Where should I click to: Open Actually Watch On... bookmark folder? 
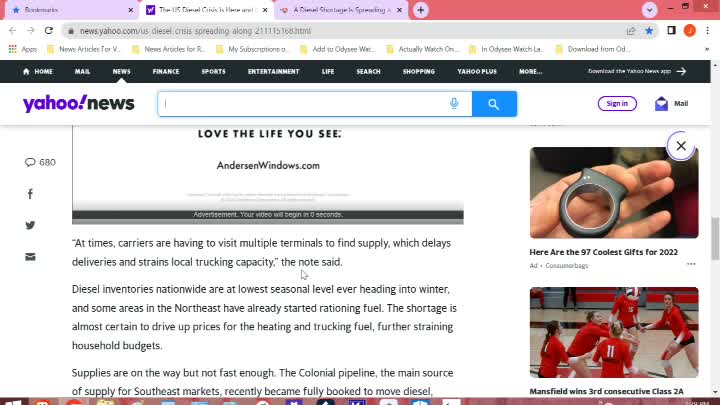pyautogui.click(x=423, y=49)
